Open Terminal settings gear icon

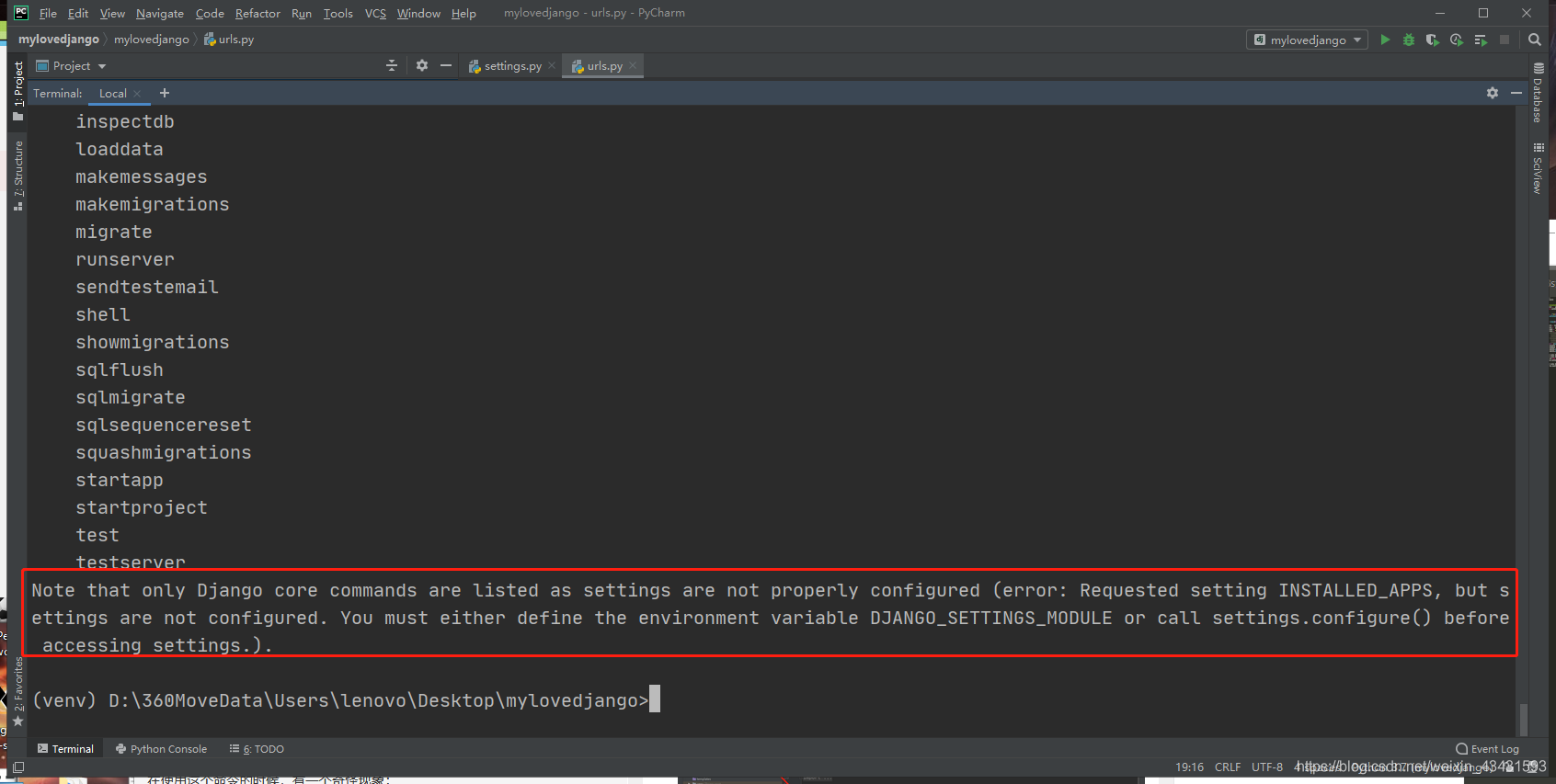(1493, 93)
